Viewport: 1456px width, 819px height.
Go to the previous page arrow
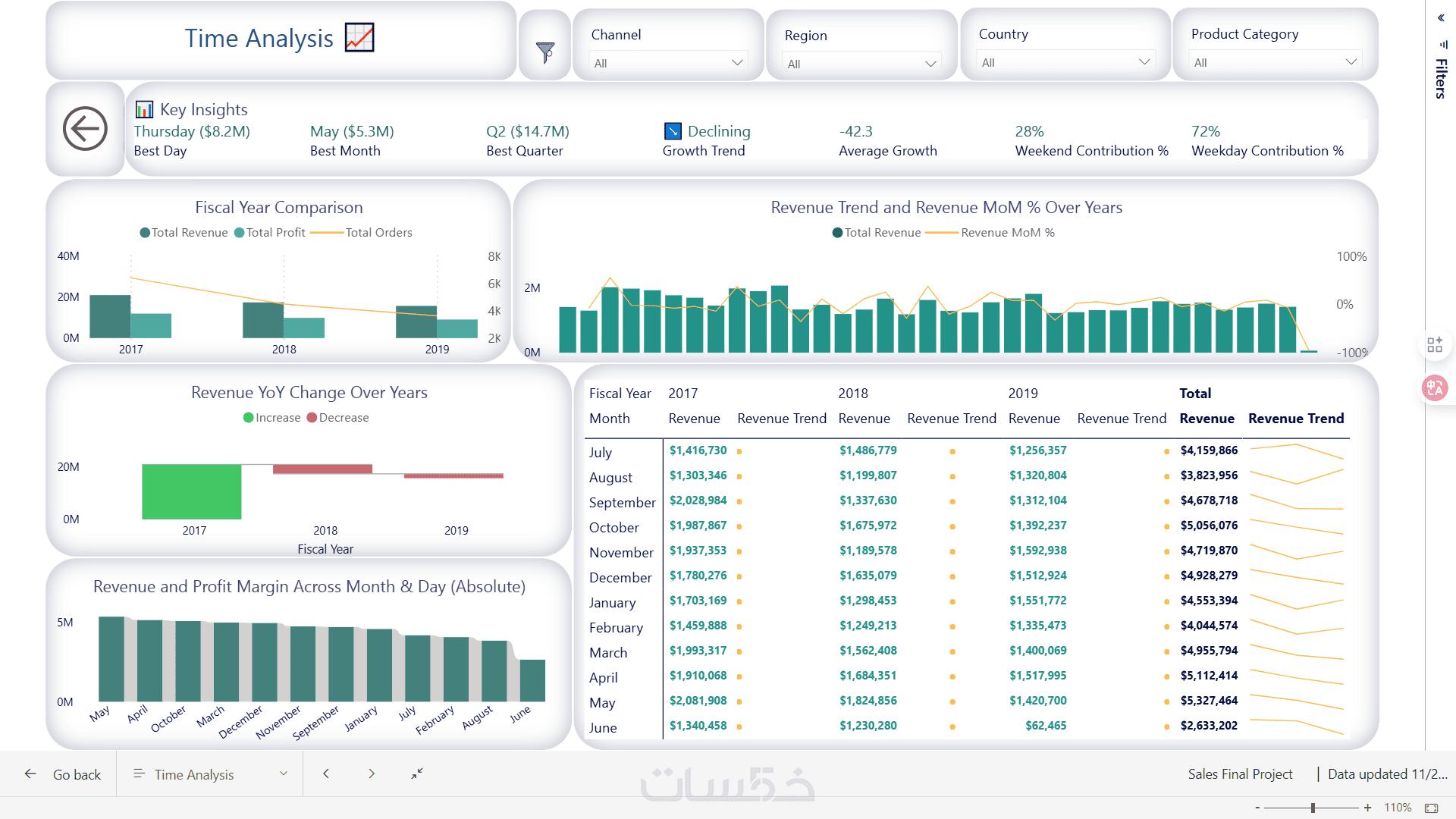click(326, 773)
